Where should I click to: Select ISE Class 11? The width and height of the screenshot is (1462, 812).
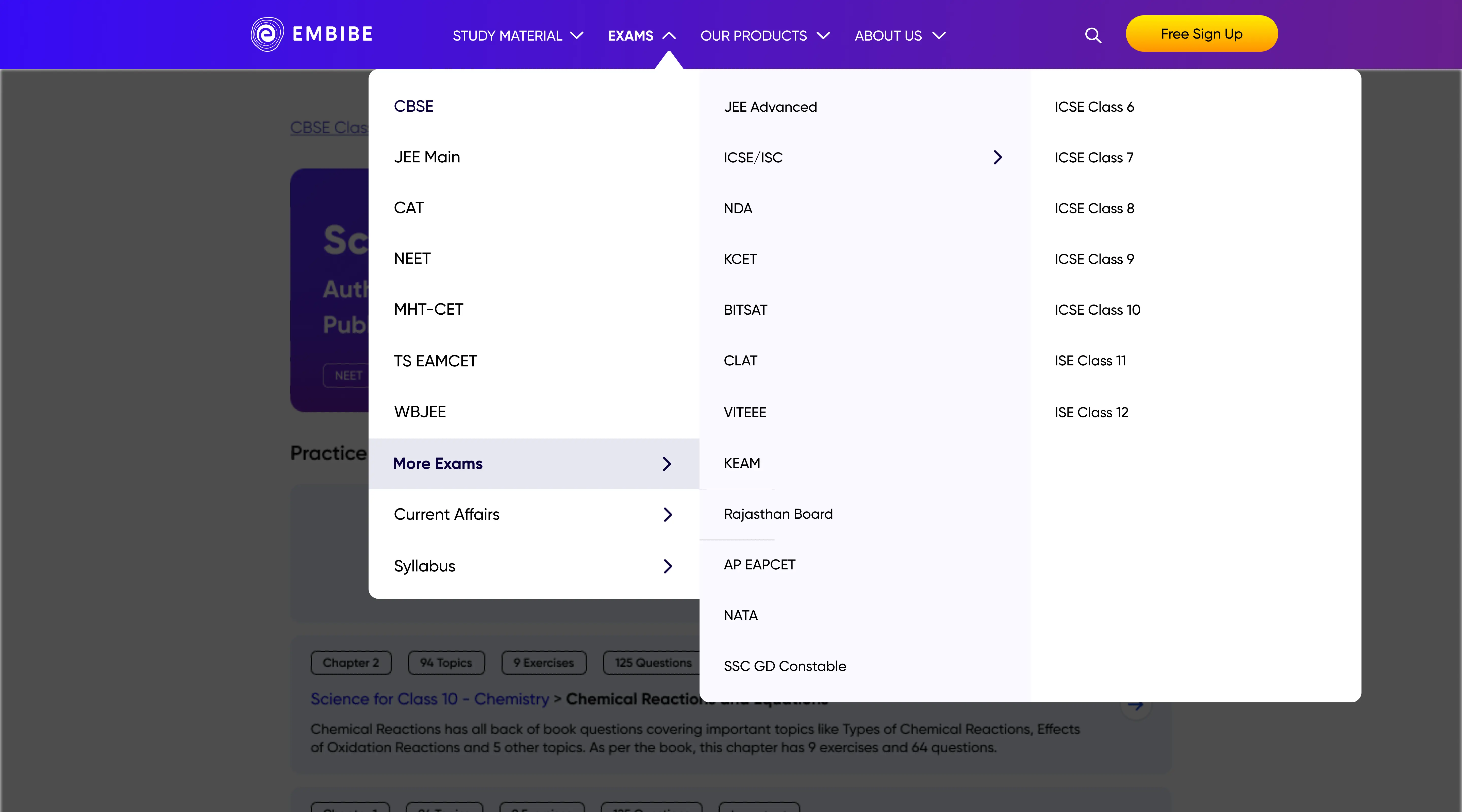(x=1090, y=360)
